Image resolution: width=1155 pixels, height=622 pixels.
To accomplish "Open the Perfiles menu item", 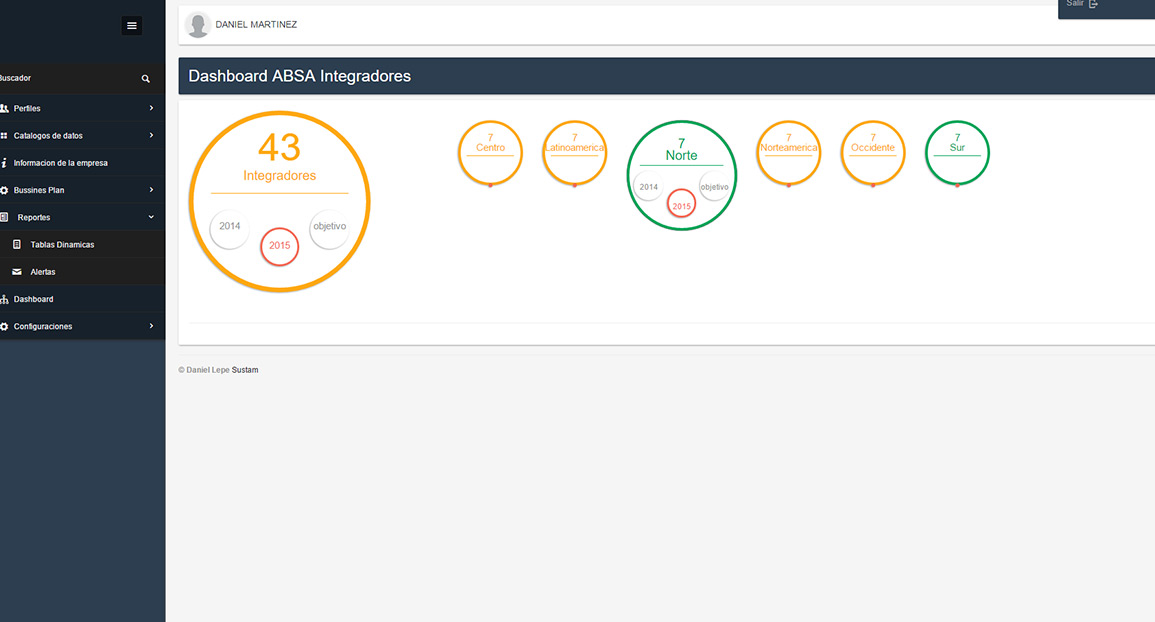I will pos(82,108).
